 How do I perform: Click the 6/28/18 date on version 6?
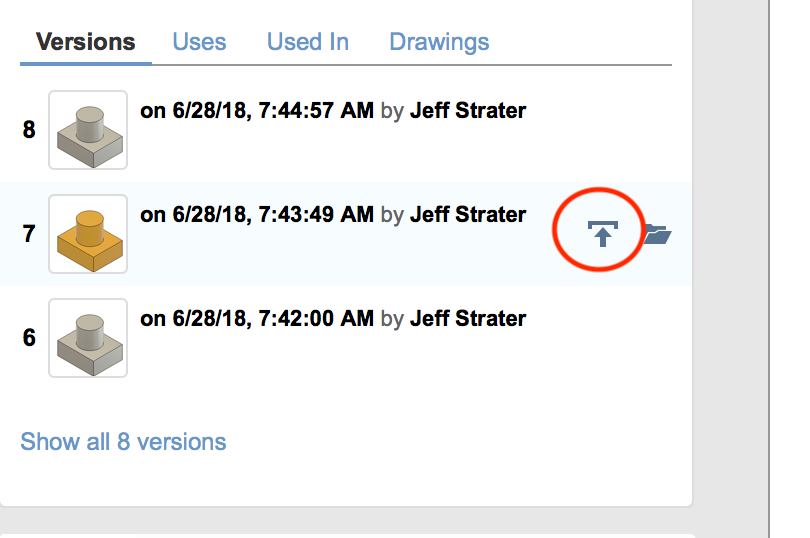(x=212, y=318)
